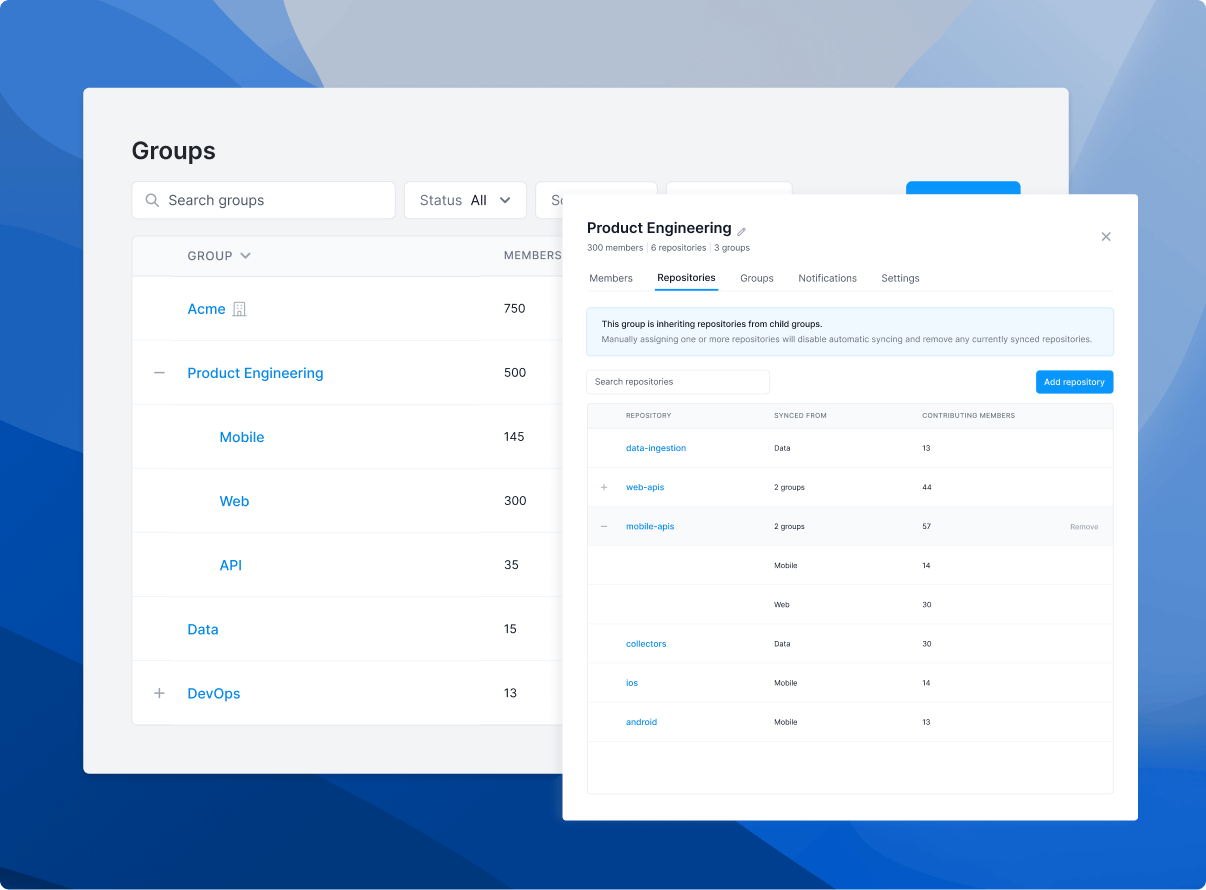The image size is (1206, 890).
Task: Close the Product Engineering panel
Action: (1105, 237)
